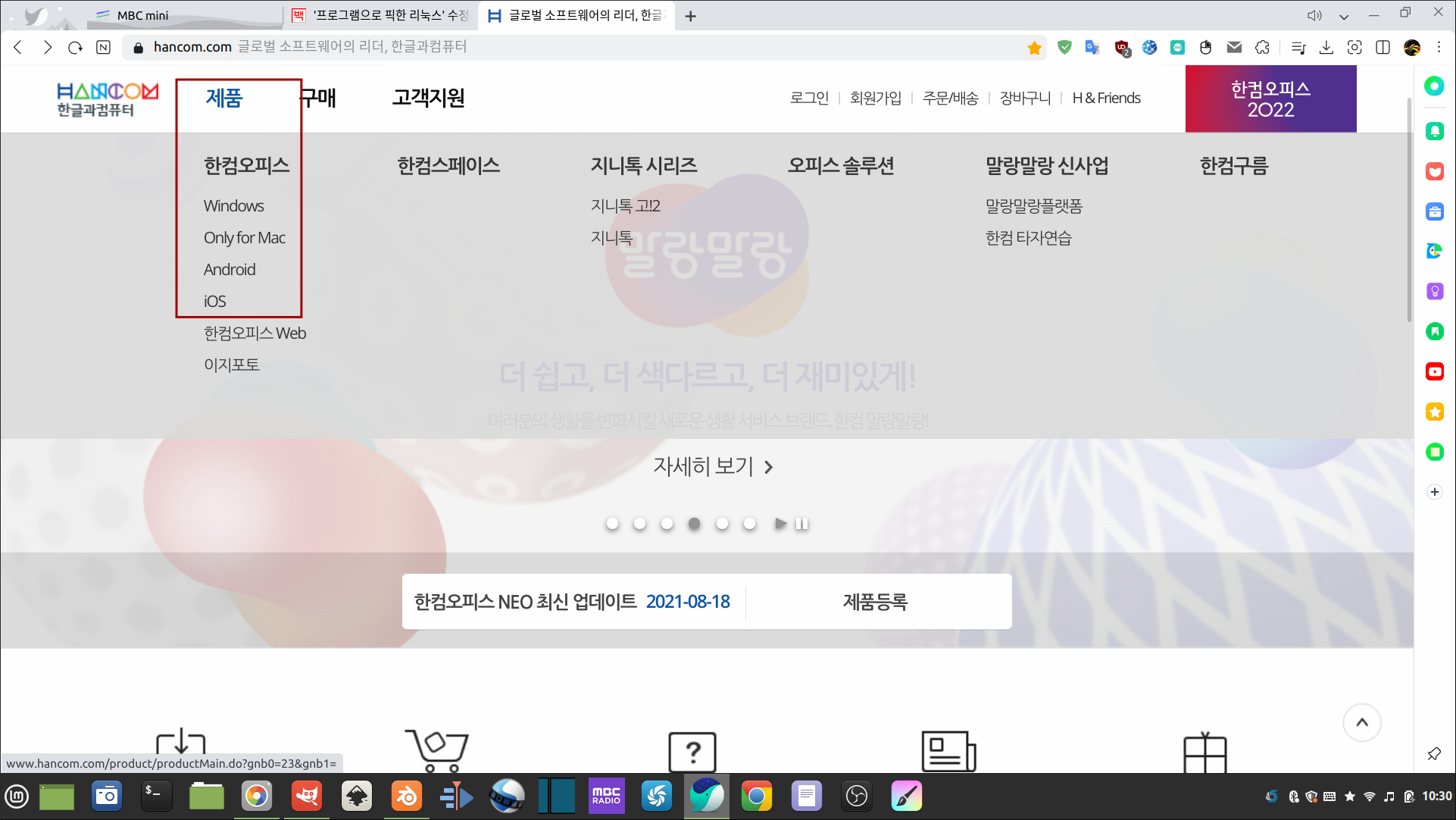1456x820 pixels.
Task: Open the green shield extension
Action: pos(1064,47)
